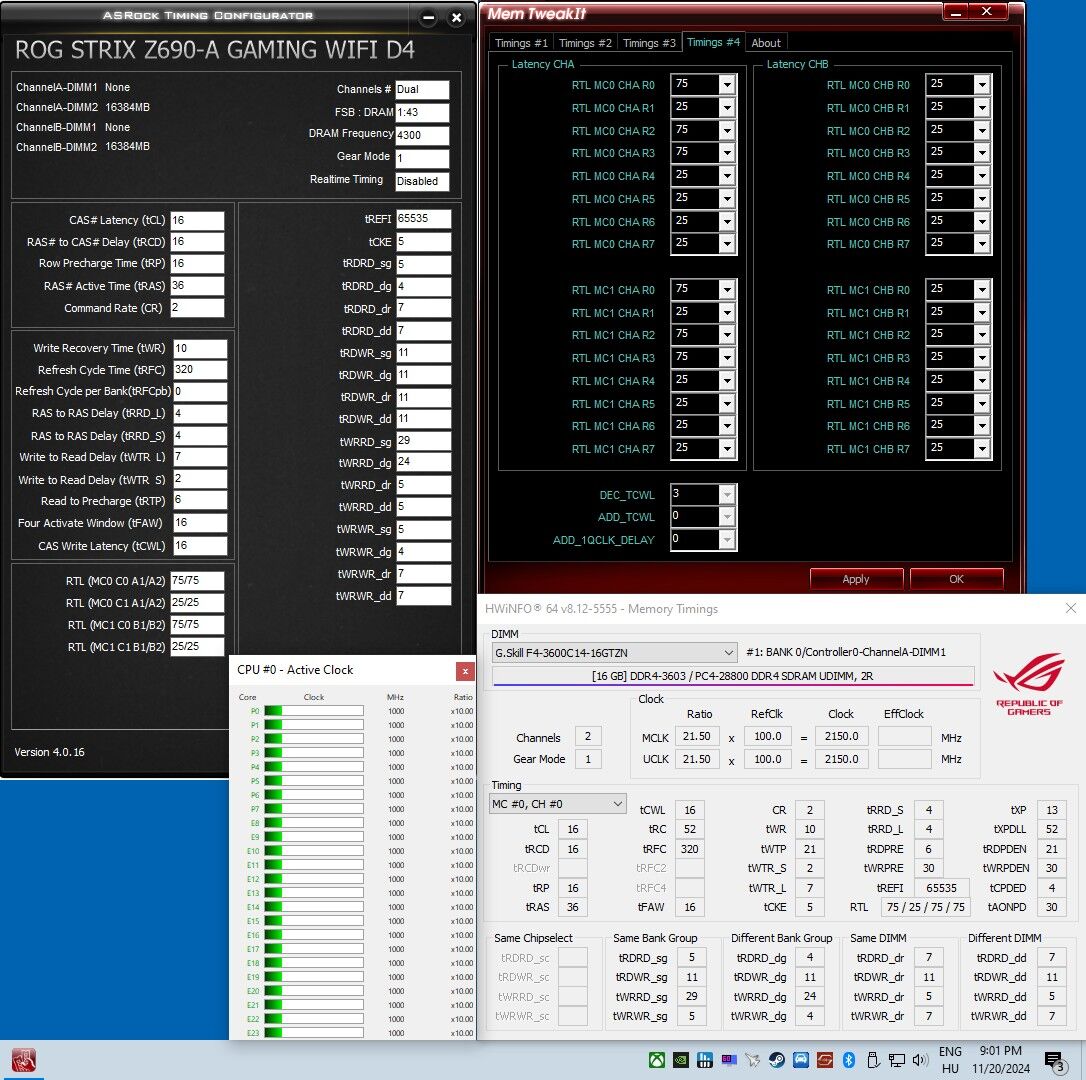Open the Bluetooth tray icon
1086x1080 pixels.
(848, 1060)
